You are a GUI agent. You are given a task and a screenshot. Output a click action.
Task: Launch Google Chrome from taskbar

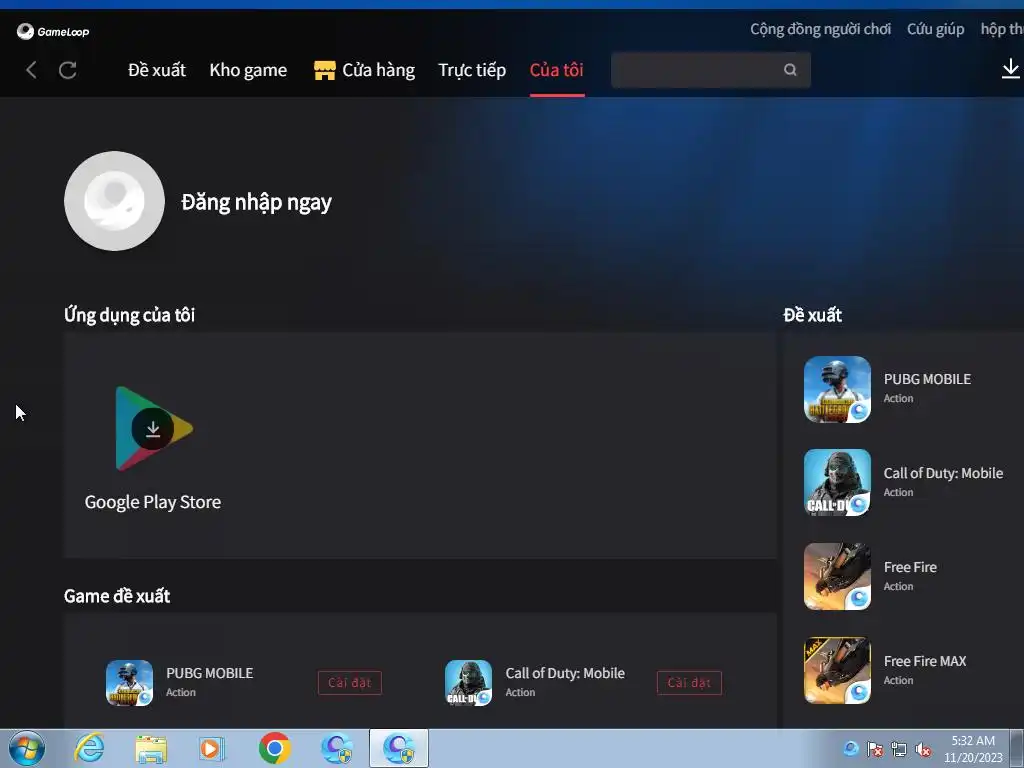(274, 748)
